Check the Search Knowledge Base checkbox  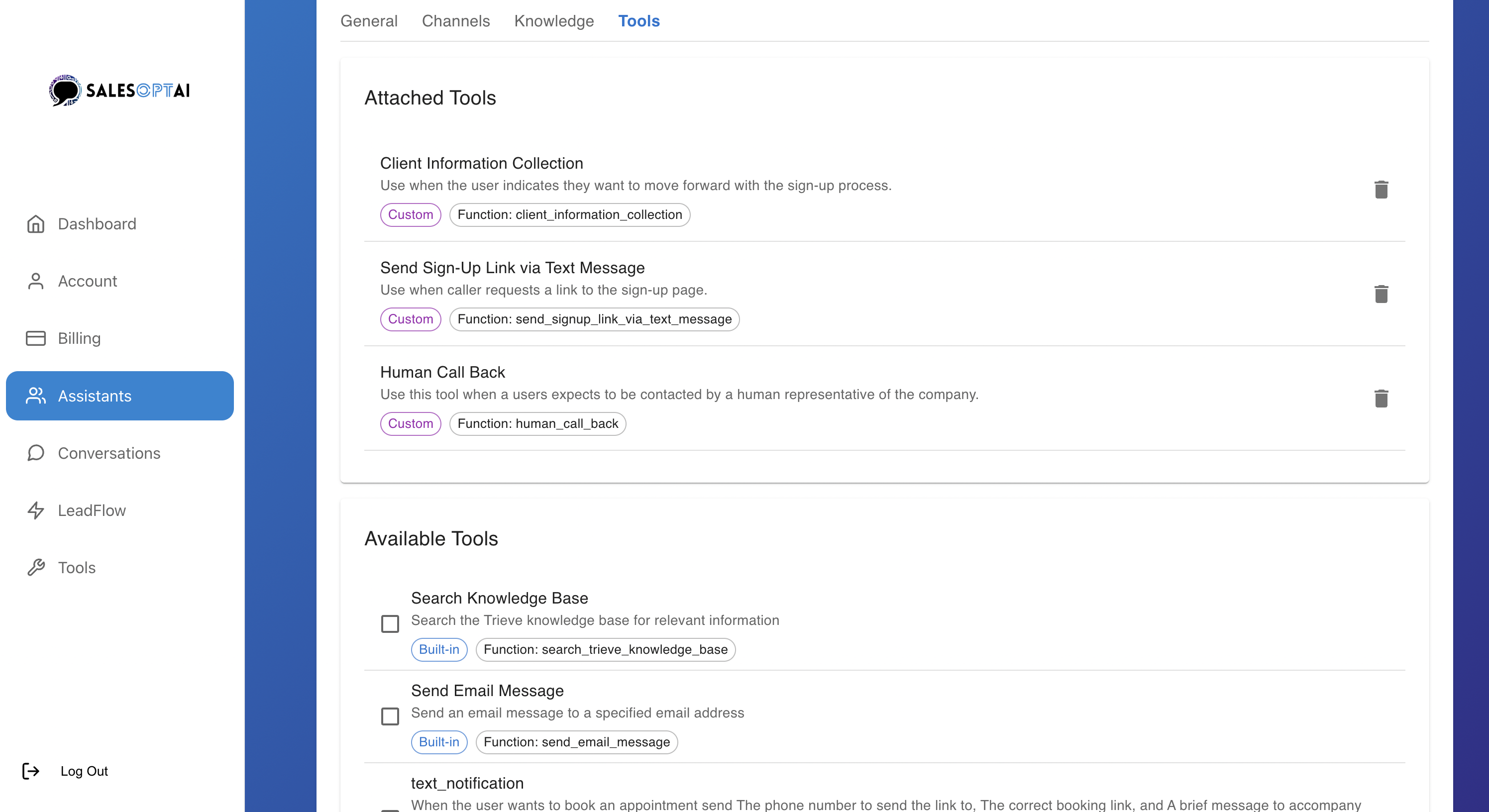(390, 623)
